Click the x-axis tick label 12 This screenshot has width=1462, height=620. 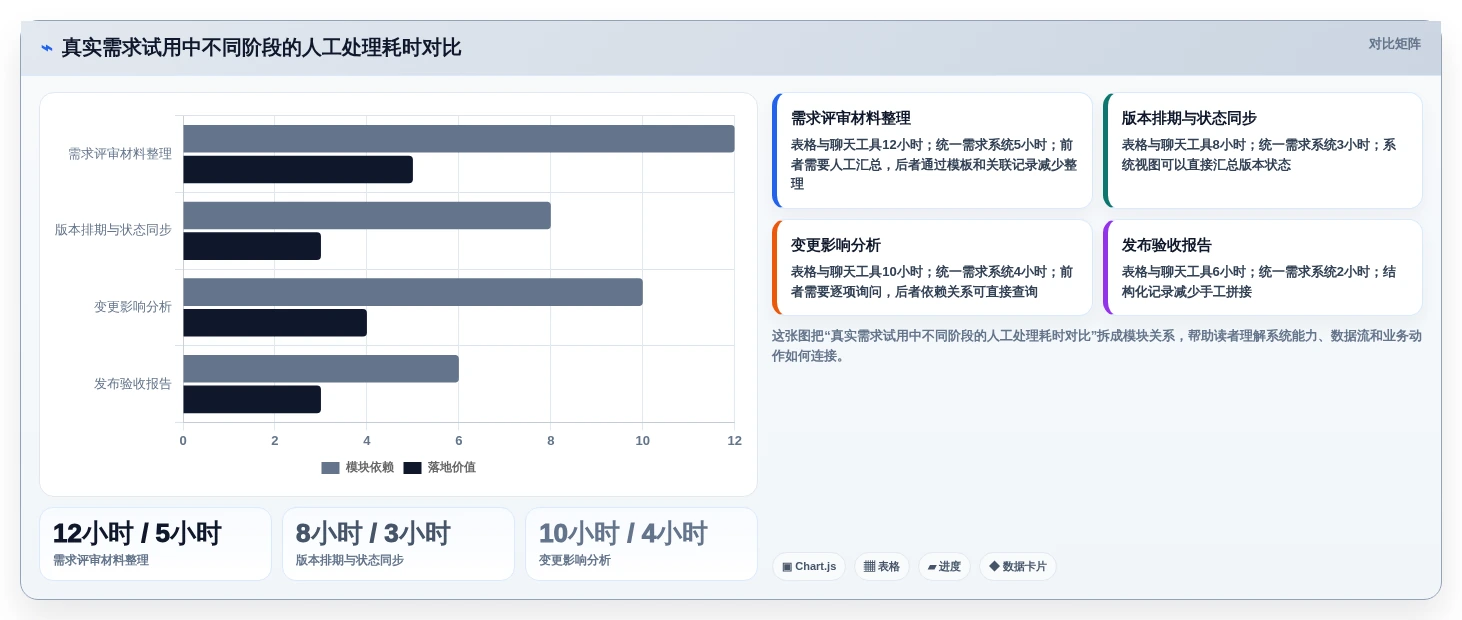tap(735, 441)
